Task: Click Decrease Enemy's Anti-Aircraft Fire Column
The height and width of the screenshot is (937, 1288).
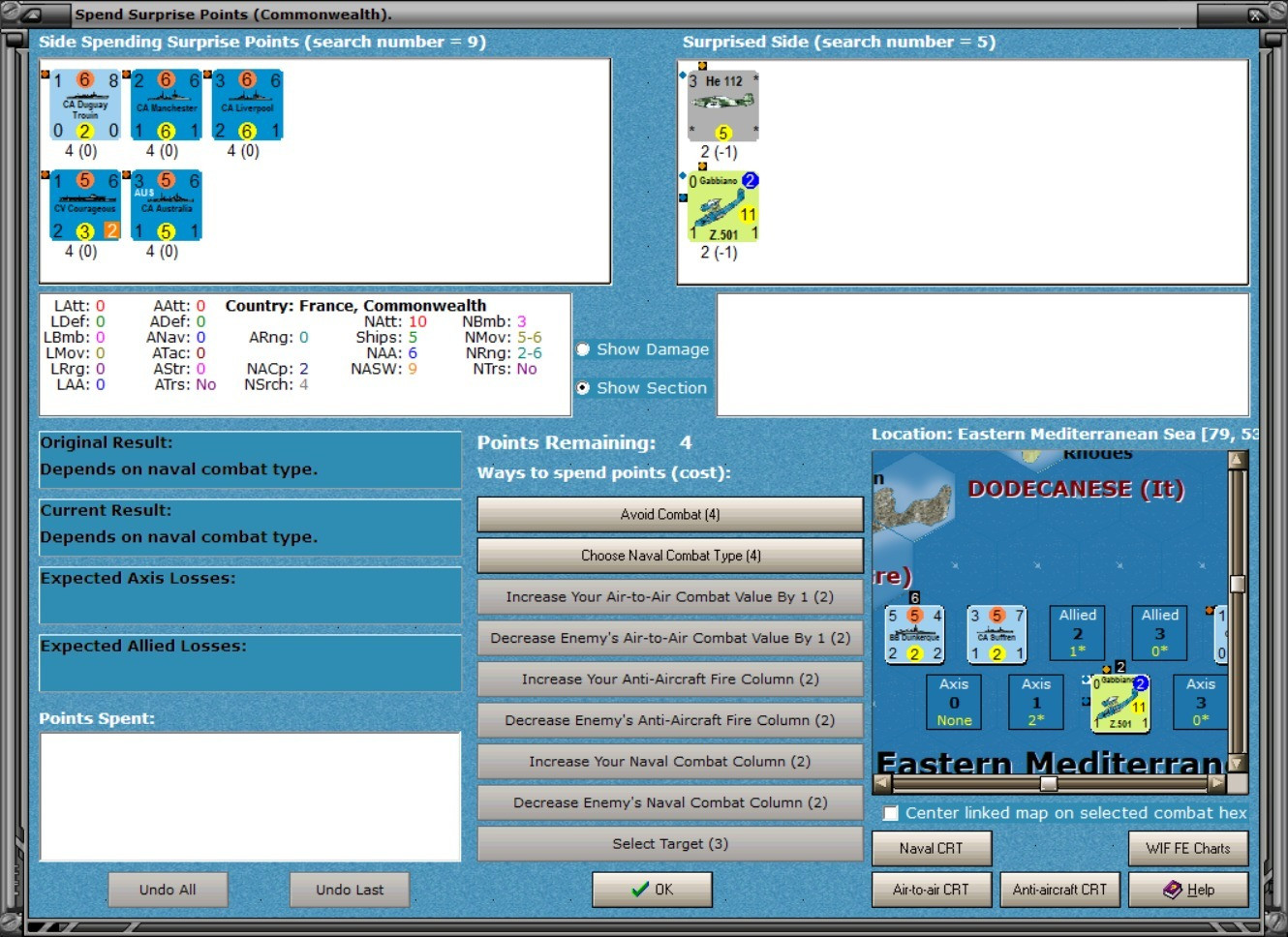Action: [670, 720]
